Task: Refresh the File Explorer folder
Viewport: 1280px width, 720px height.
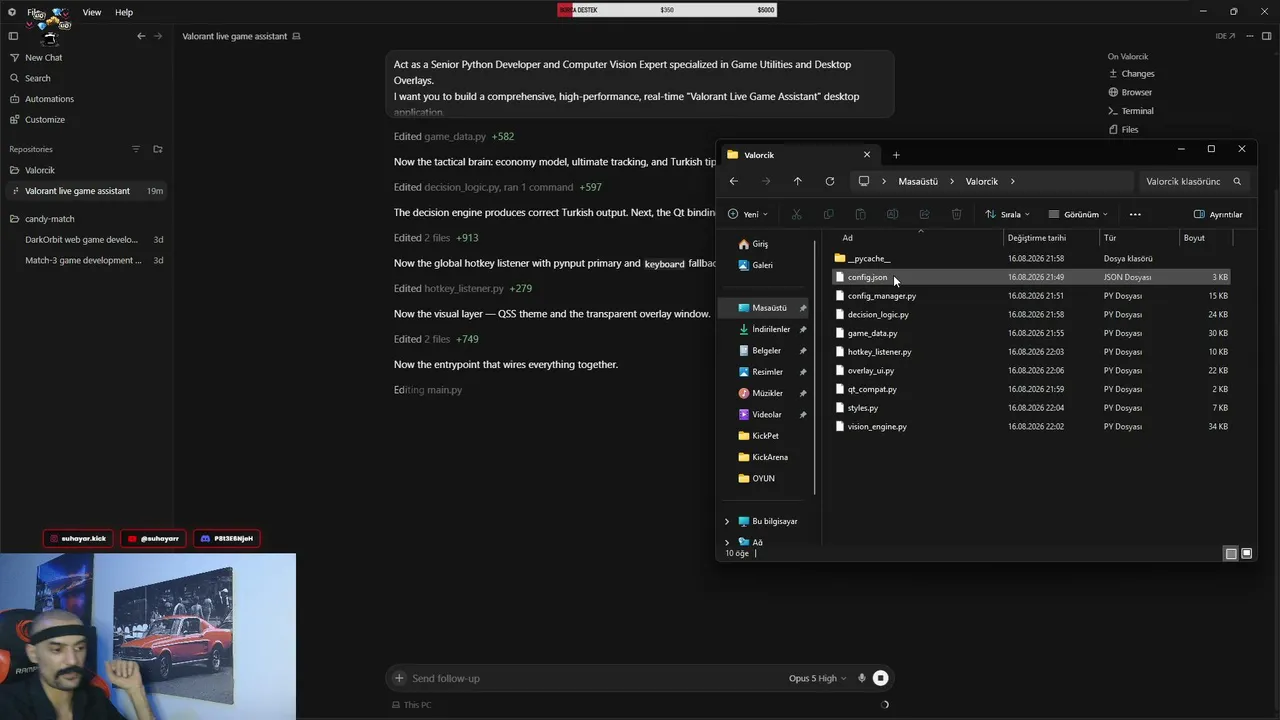Action: pyautogui.click(x=829, y=182)
